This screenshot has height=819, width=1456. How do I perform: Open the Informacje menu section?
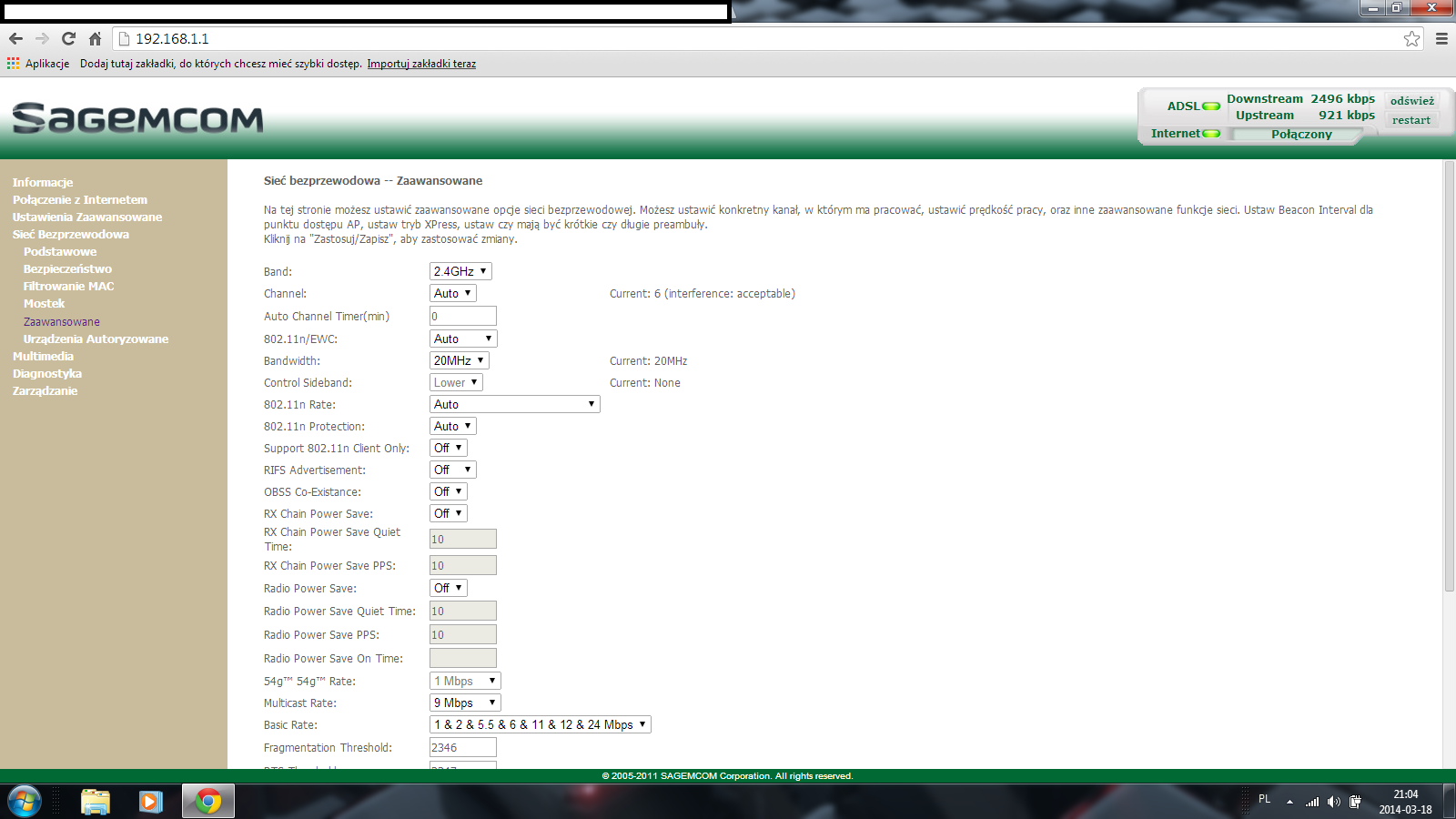click(43, 182)
